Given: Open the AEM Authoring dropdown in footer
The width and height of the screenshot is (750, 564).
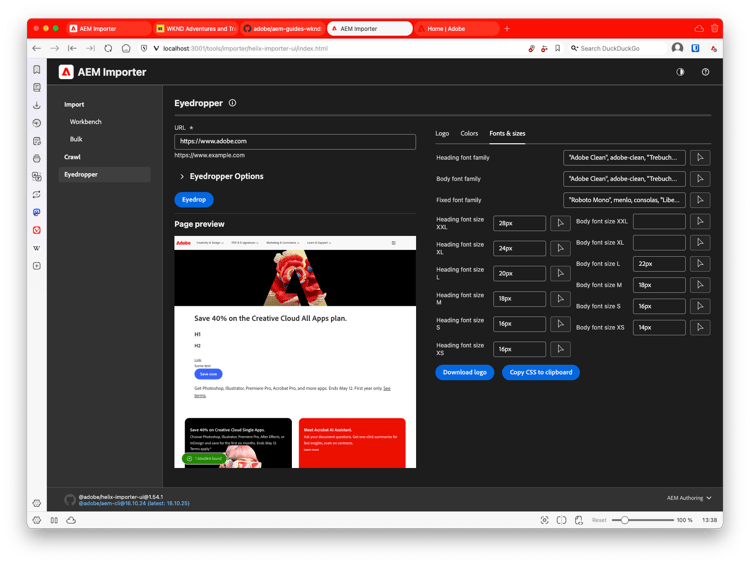Looking at the screenshot, I should coord(689,498).
